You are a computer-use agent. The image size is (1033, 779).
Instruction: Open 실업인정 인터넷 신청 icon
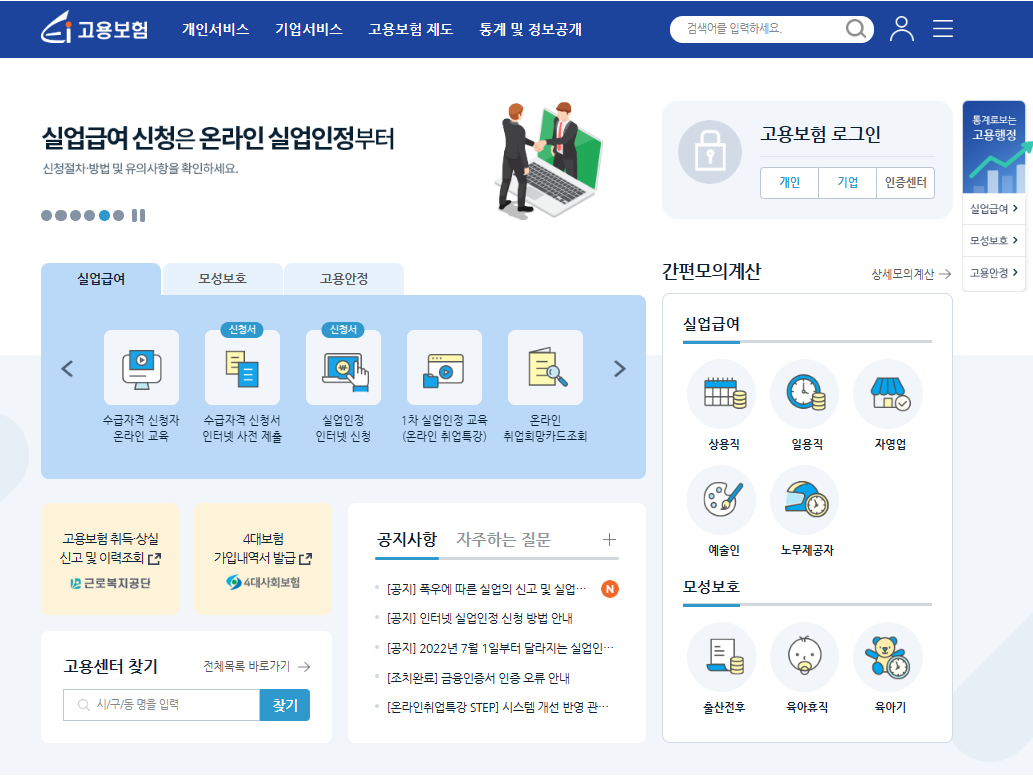click(343, 368)
